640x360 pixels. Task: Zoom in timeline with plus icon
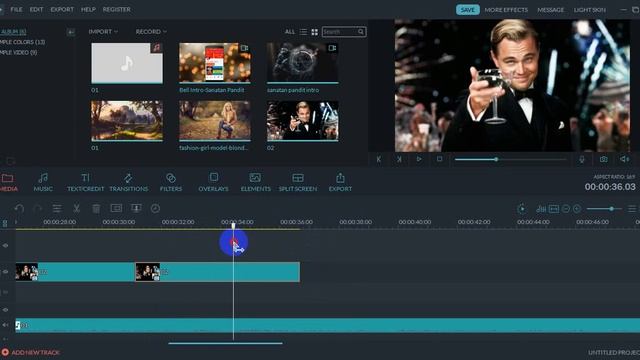(577, 209)
